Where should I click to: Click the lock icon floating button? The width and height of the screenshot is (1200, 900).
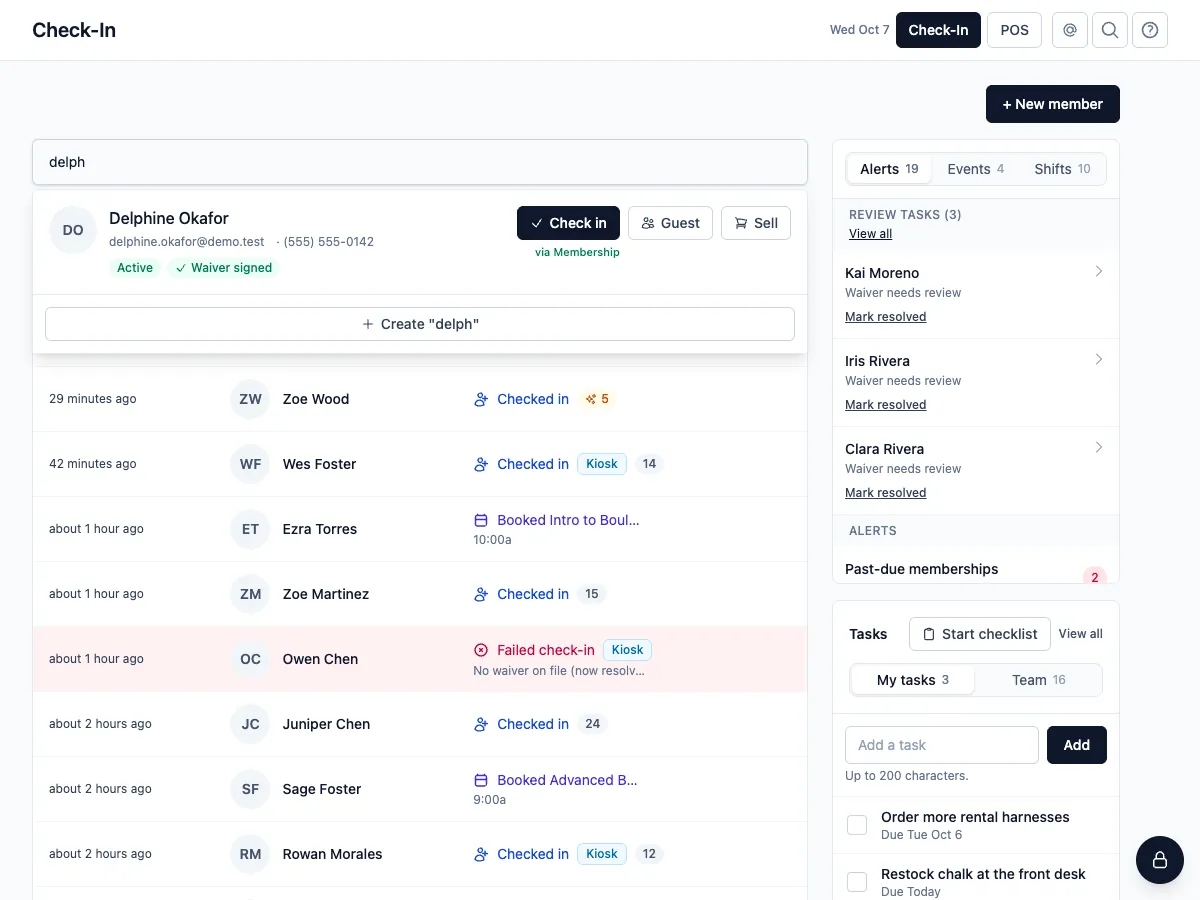pos(1160,860)
